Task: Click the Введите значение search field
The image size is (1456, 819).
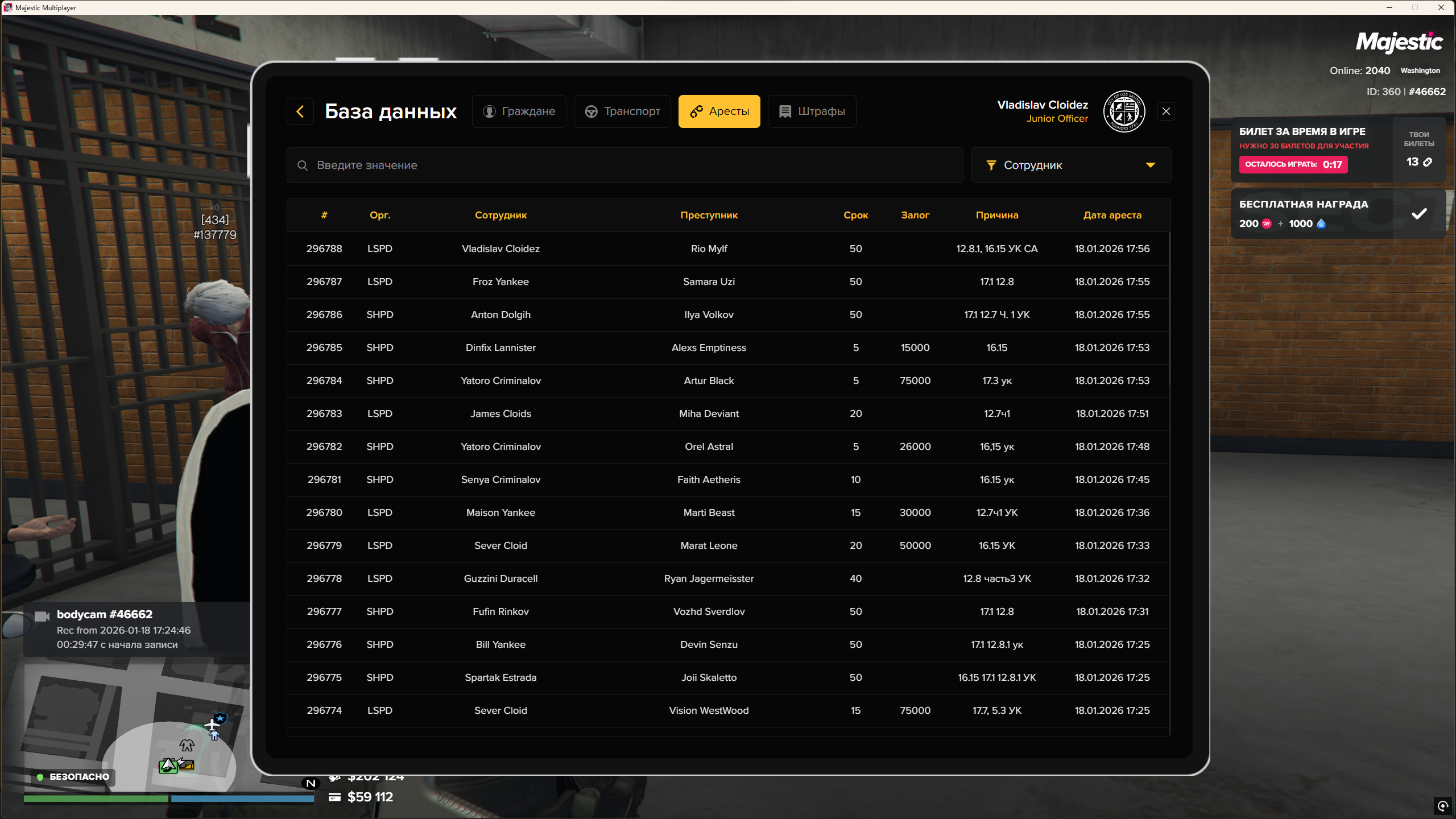Action: [x=626, y=166]
